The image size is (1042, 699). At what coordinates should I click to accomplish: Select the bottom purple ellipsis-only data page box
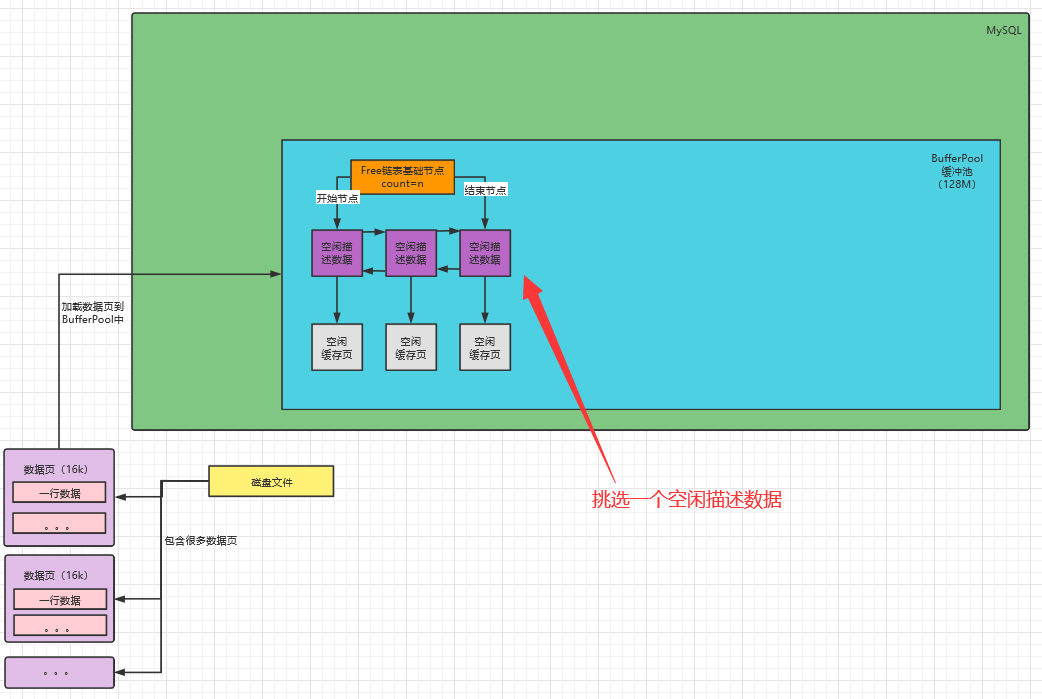59,672
